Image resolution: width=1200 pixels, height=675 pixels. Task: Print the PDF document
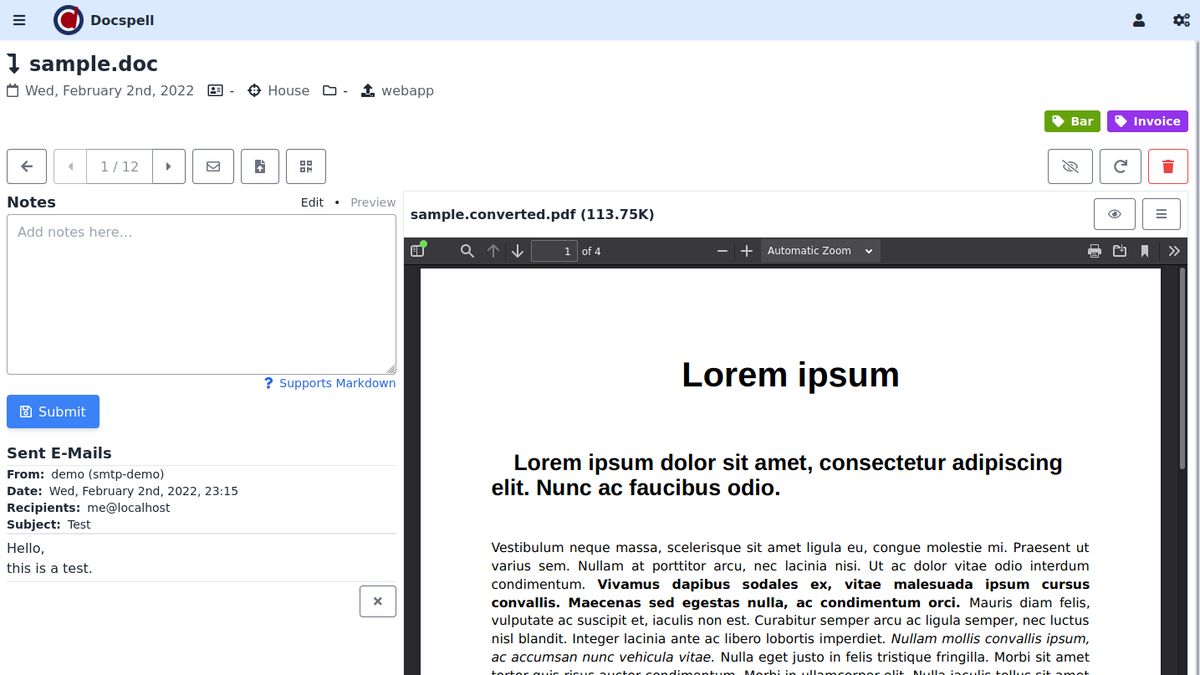pos(1094,251)
